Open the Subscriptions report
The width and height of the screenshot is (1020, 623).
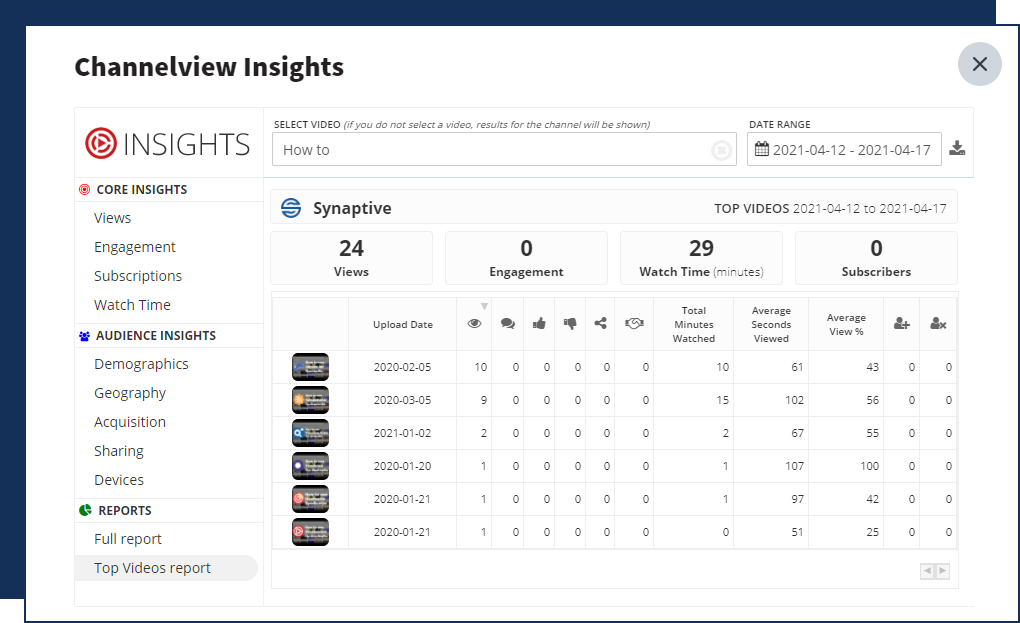(x=138, y=276)
